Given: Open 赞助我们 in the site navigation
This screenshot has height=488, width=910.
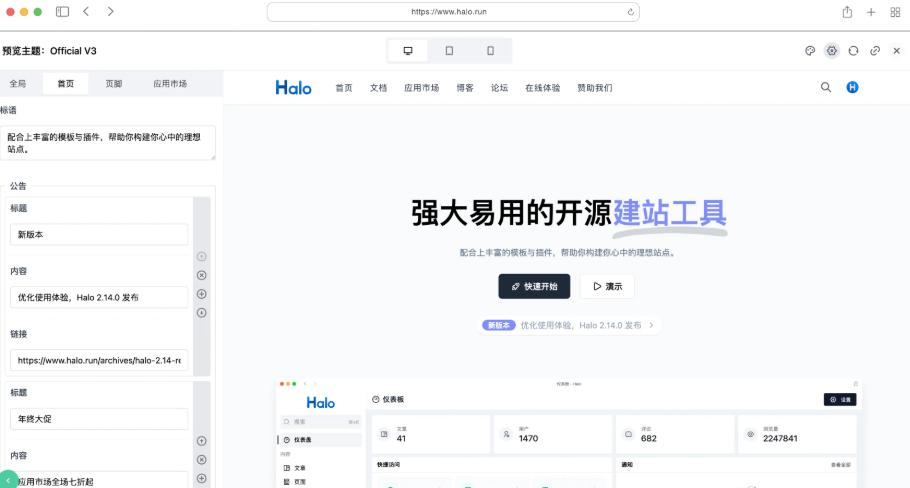Looking at the screenshot, I should coord(595,88).
